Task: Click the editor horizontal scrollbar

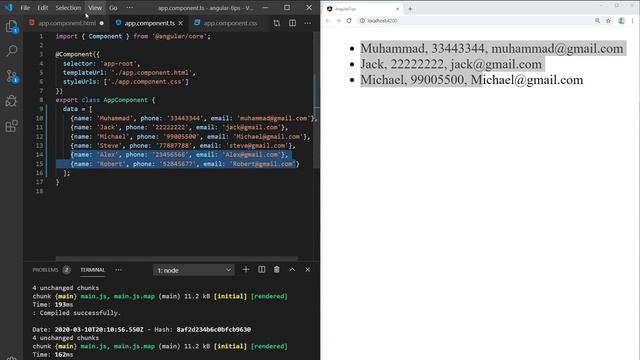Action: (177, 258)
